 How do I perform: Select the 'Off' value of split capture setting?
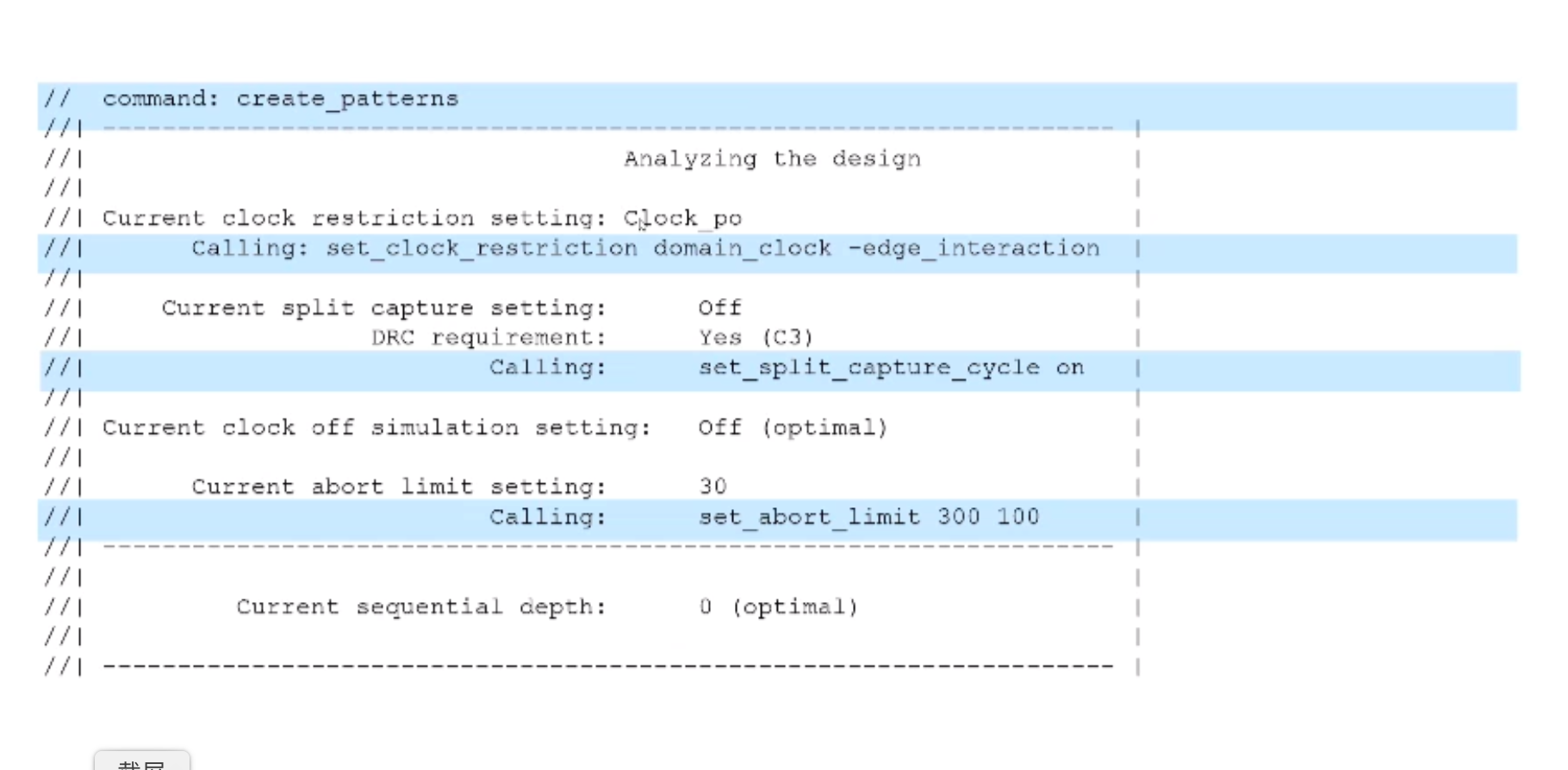(720, 307)
